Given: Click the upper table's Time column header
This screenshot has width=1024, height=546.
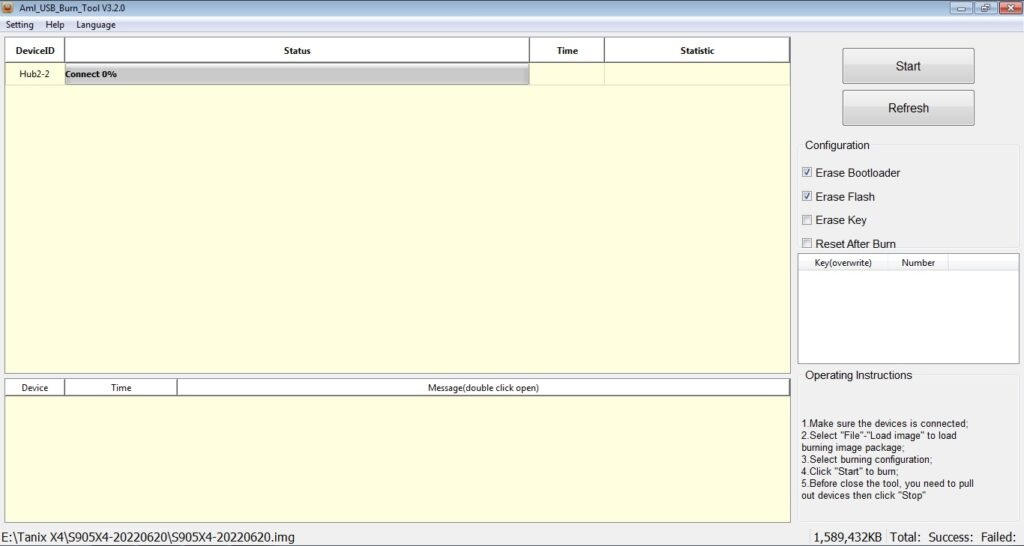Looking at the screenshot, I should pos(567,50).
